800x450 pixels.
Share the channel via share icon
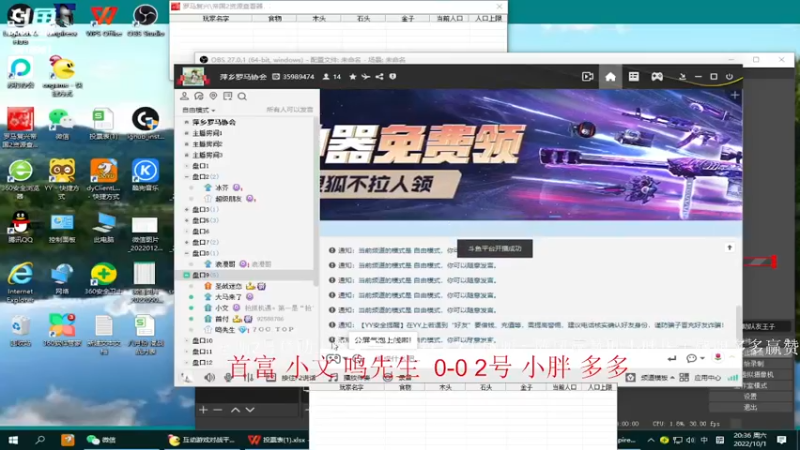pos(380,77)
